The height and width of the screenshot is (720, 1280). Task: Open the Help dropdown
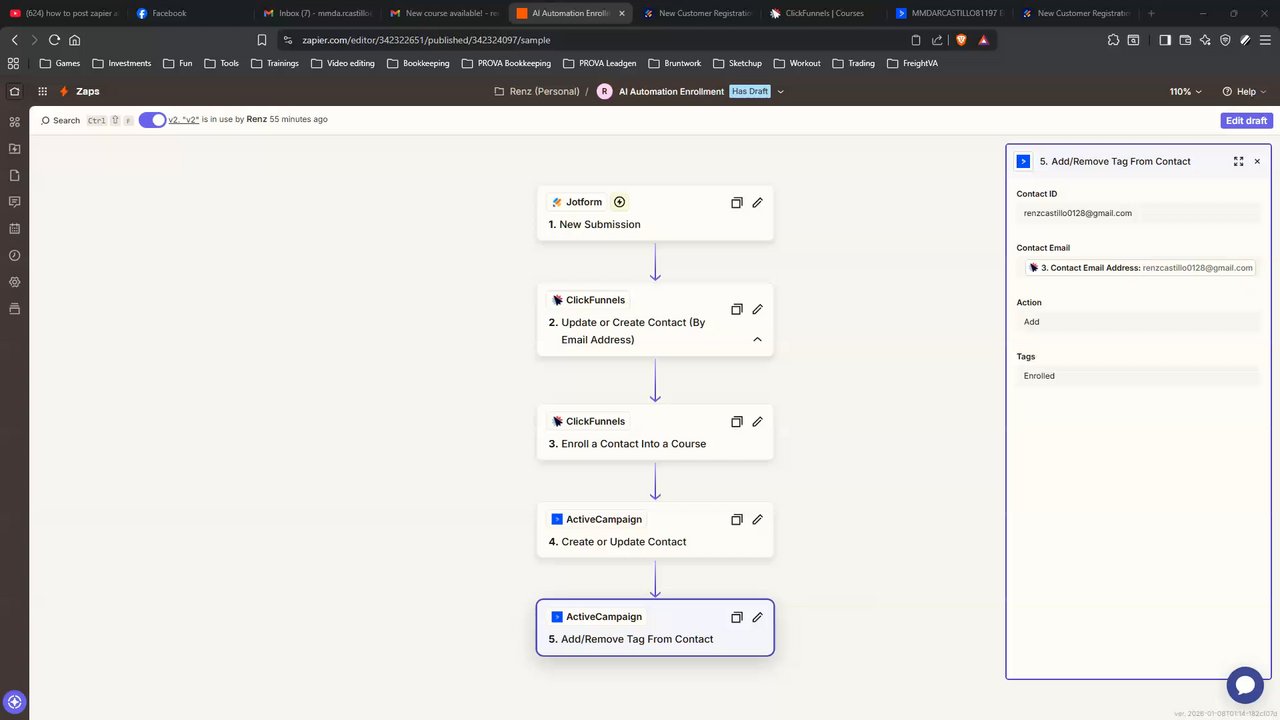pos(1245,91)
